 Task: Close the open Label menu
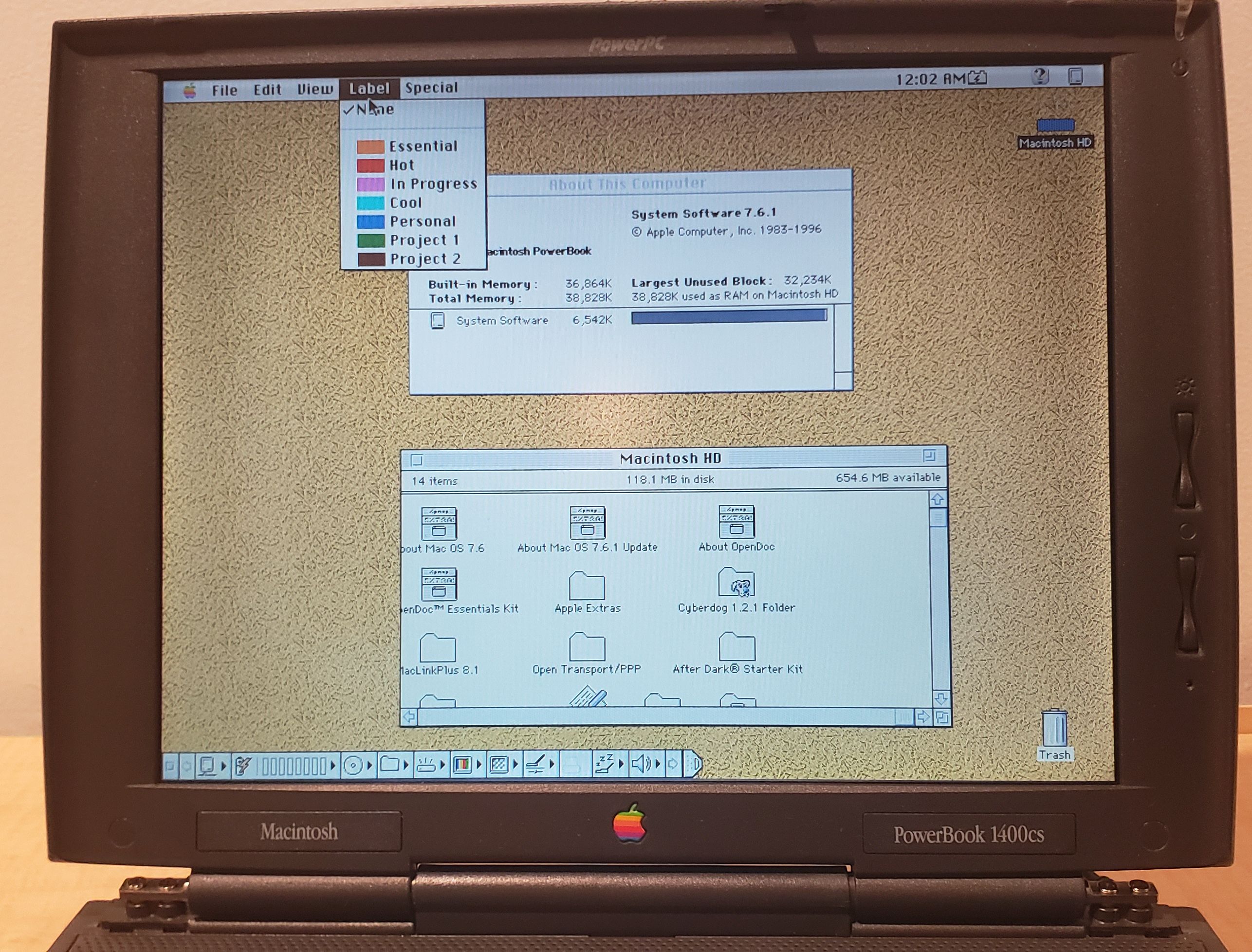coord(369,89)
